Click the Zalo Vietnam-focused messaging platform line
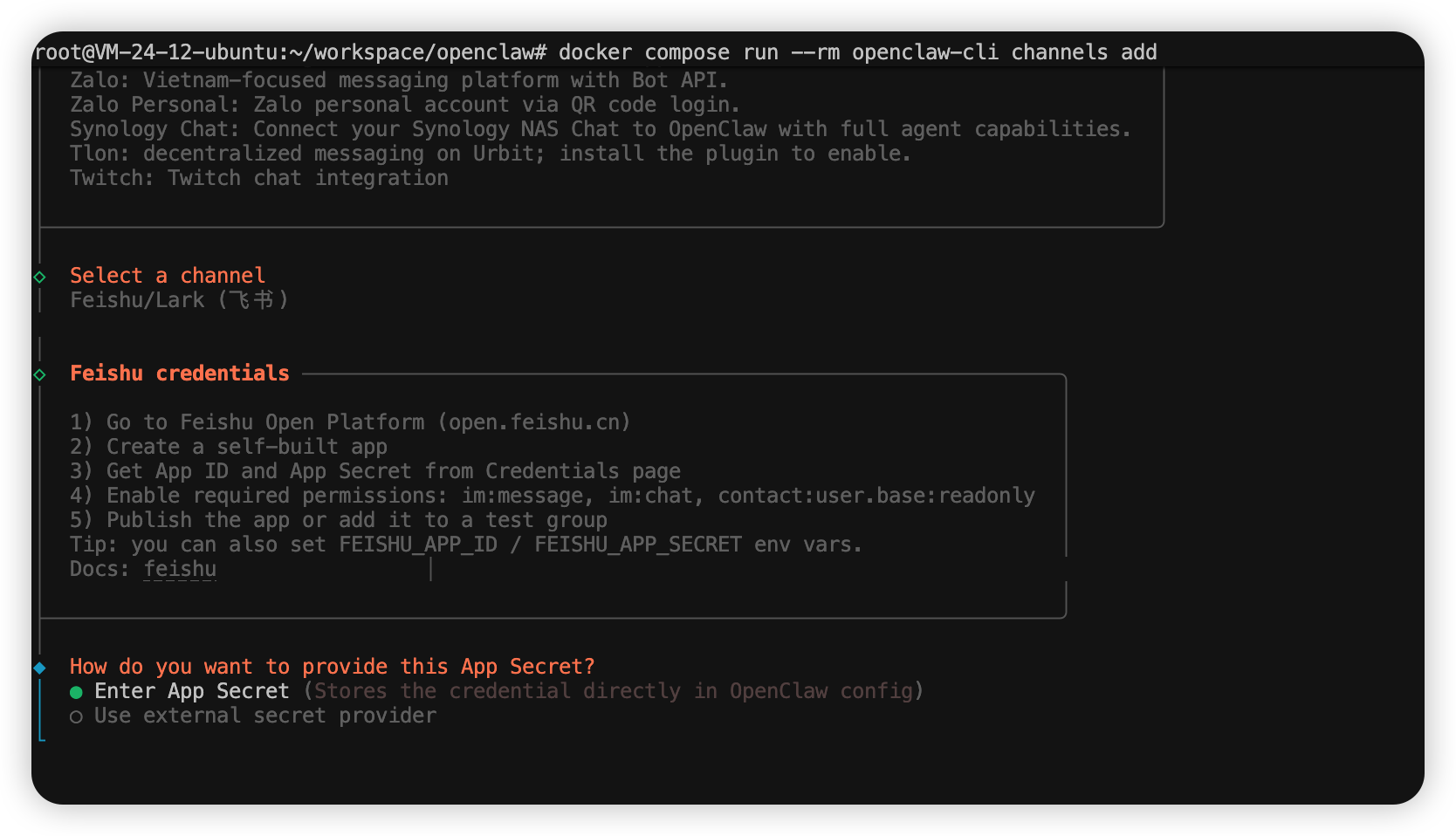 click(398, 80)
